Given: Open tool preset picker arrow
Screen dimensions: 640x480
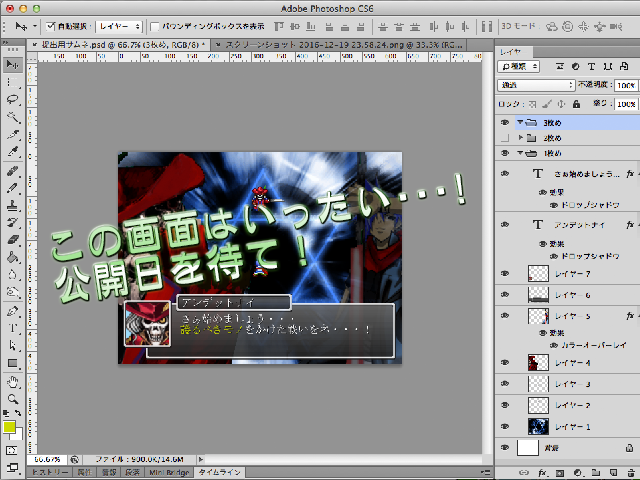Looking at the screenshot, I should (x=35, y=26).
